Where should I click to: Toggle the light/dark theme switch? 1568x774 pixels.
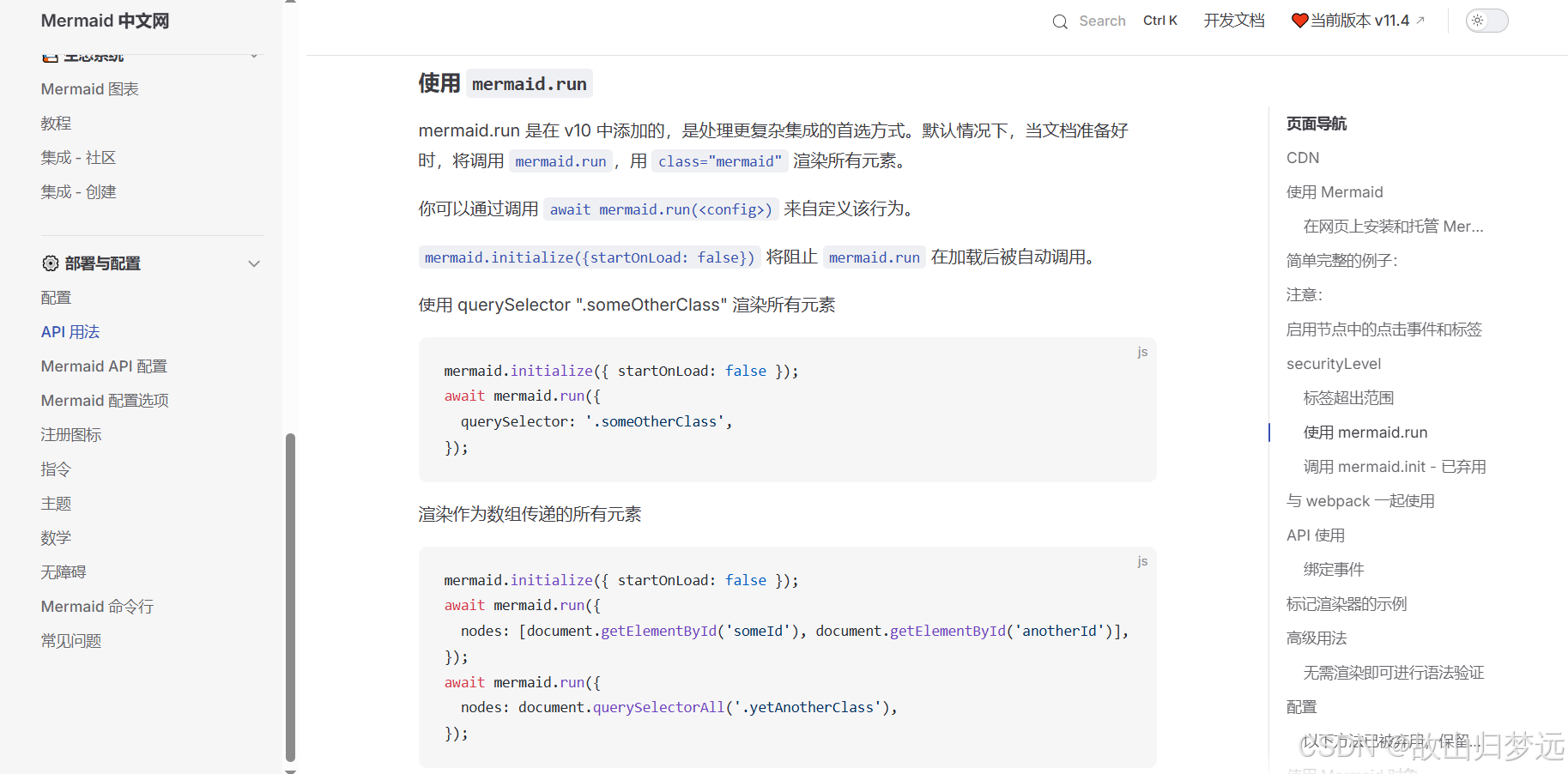[x=1486, y=21]
